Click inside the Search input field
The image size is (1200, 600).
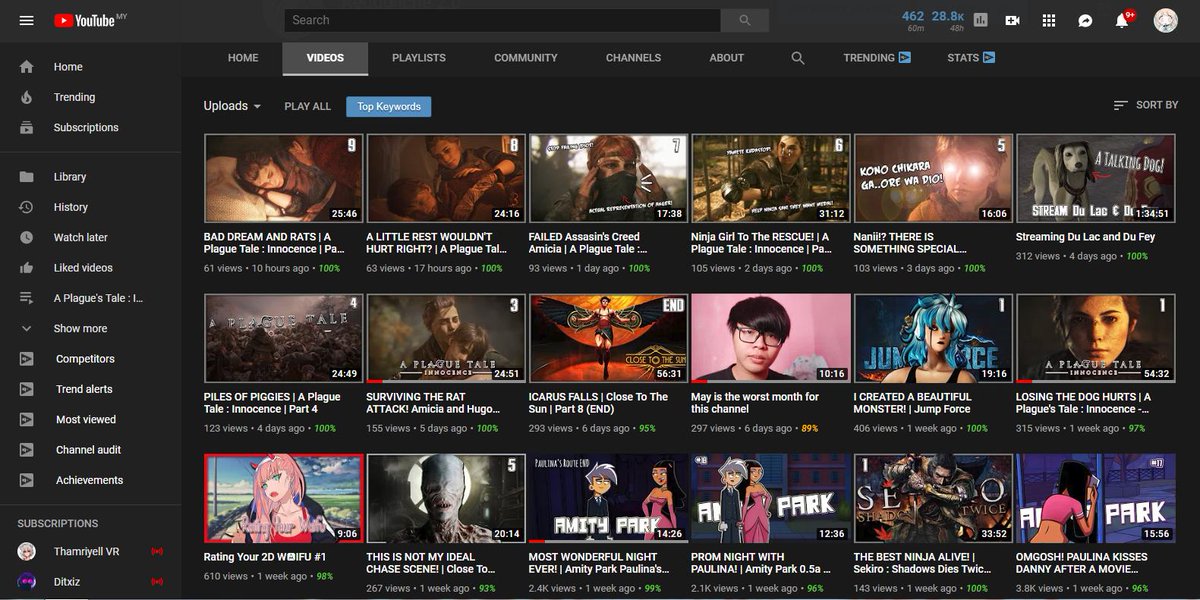[x=502, y=20]
